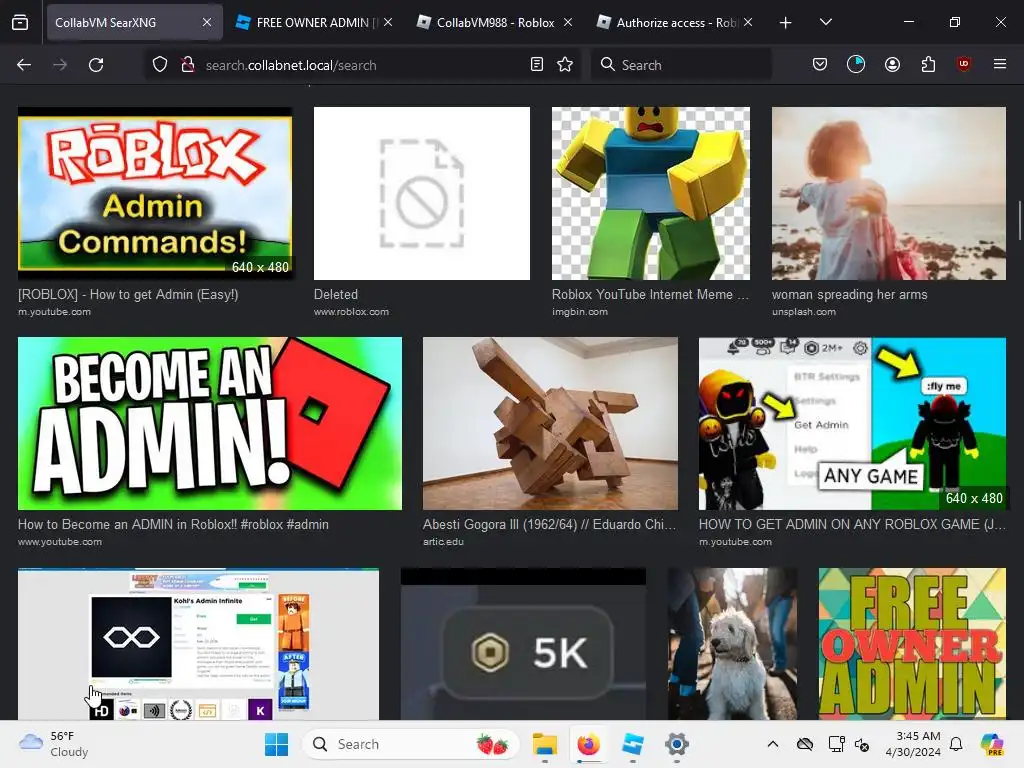Screen dimensions: 1024x768
Task: Click 'HOW TO GET ADMIN ON ANY ROBLOX GAME' title
Action: click(x=852, y=524)
